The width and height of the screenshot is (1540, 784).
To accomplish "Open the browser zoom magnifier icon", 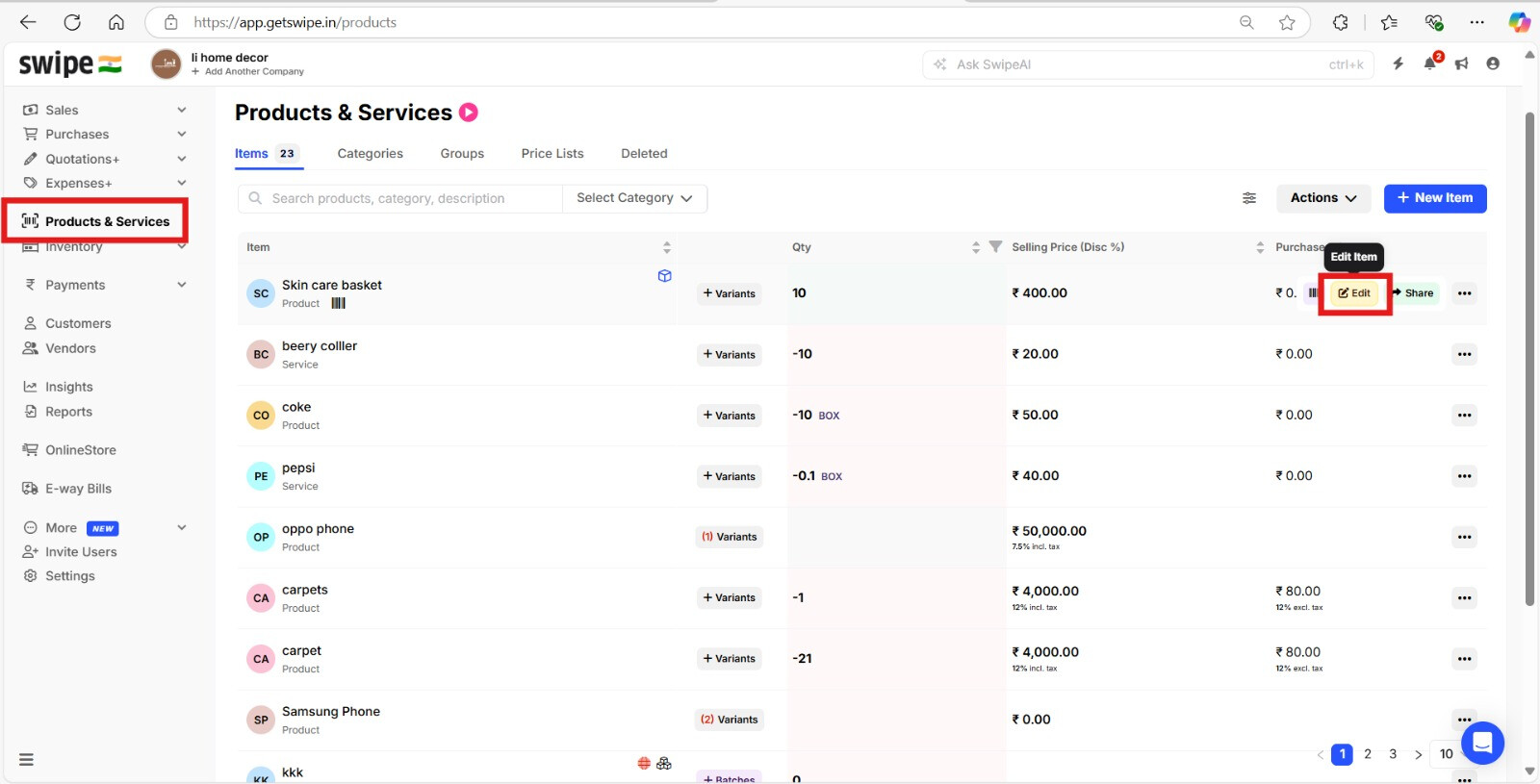I will [x=1246, y=22].
